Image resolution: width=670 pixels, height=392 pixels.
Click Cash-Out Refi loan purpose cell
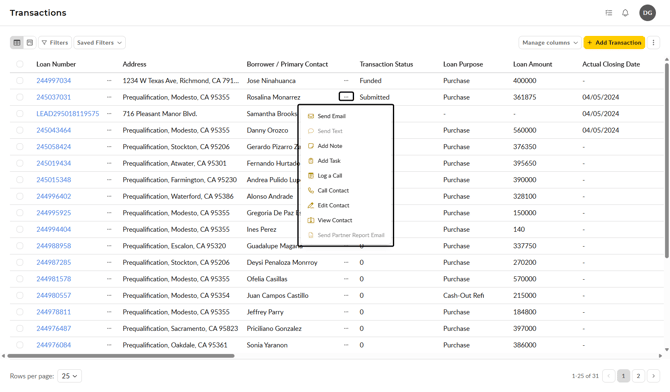coord(464,295)
